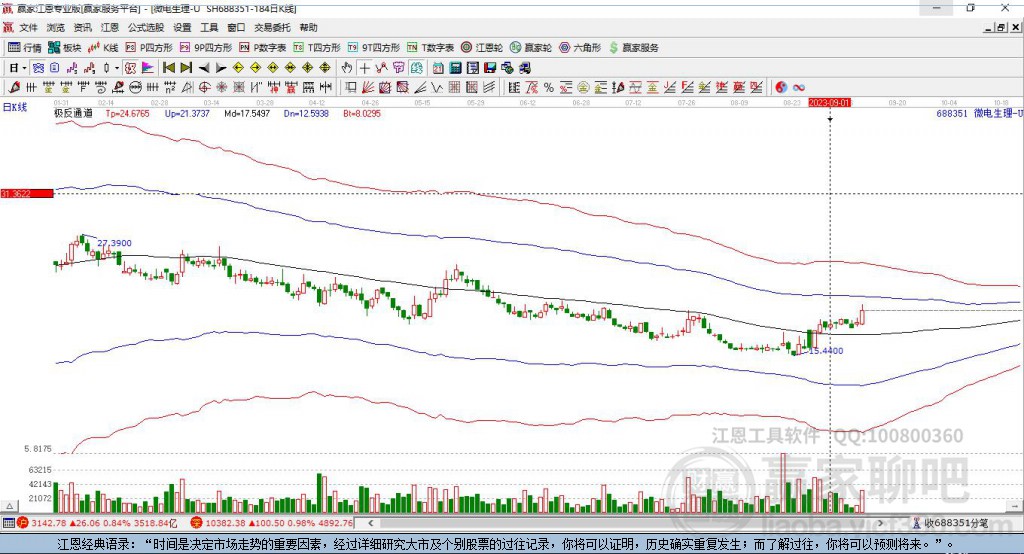This screenshot has width=1024, height=554.
Task: Open the 公式选股 menu
Action: [146, 27]
